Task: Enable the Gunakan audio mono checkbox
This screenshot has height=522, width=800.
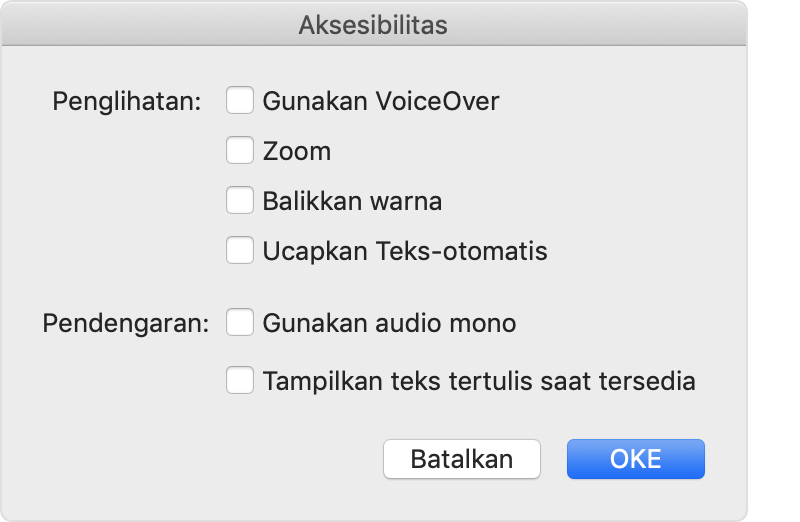Action: point(240,323)
